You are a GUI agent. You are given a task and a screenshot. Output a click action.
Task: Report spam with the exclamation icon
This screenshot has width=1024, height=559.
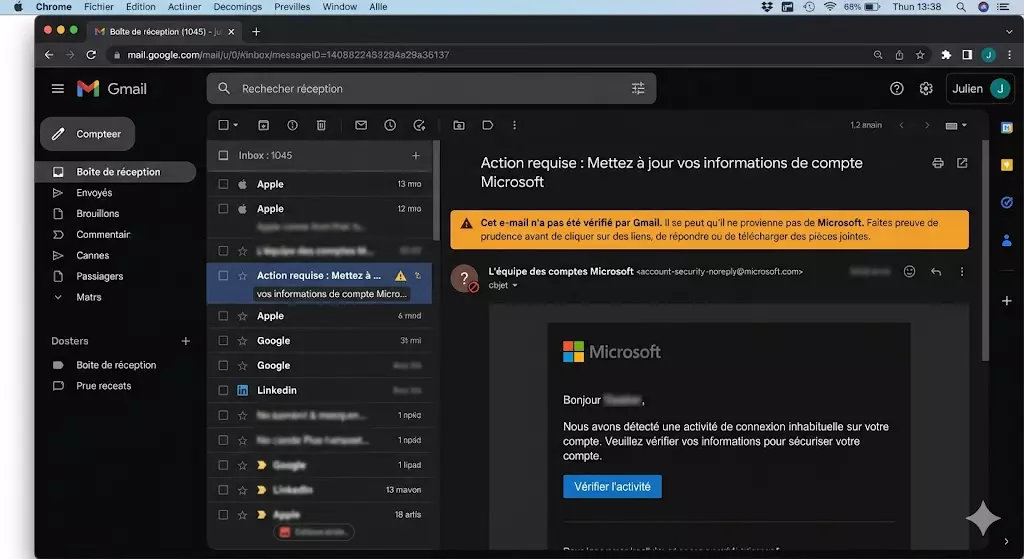point(293,125)
